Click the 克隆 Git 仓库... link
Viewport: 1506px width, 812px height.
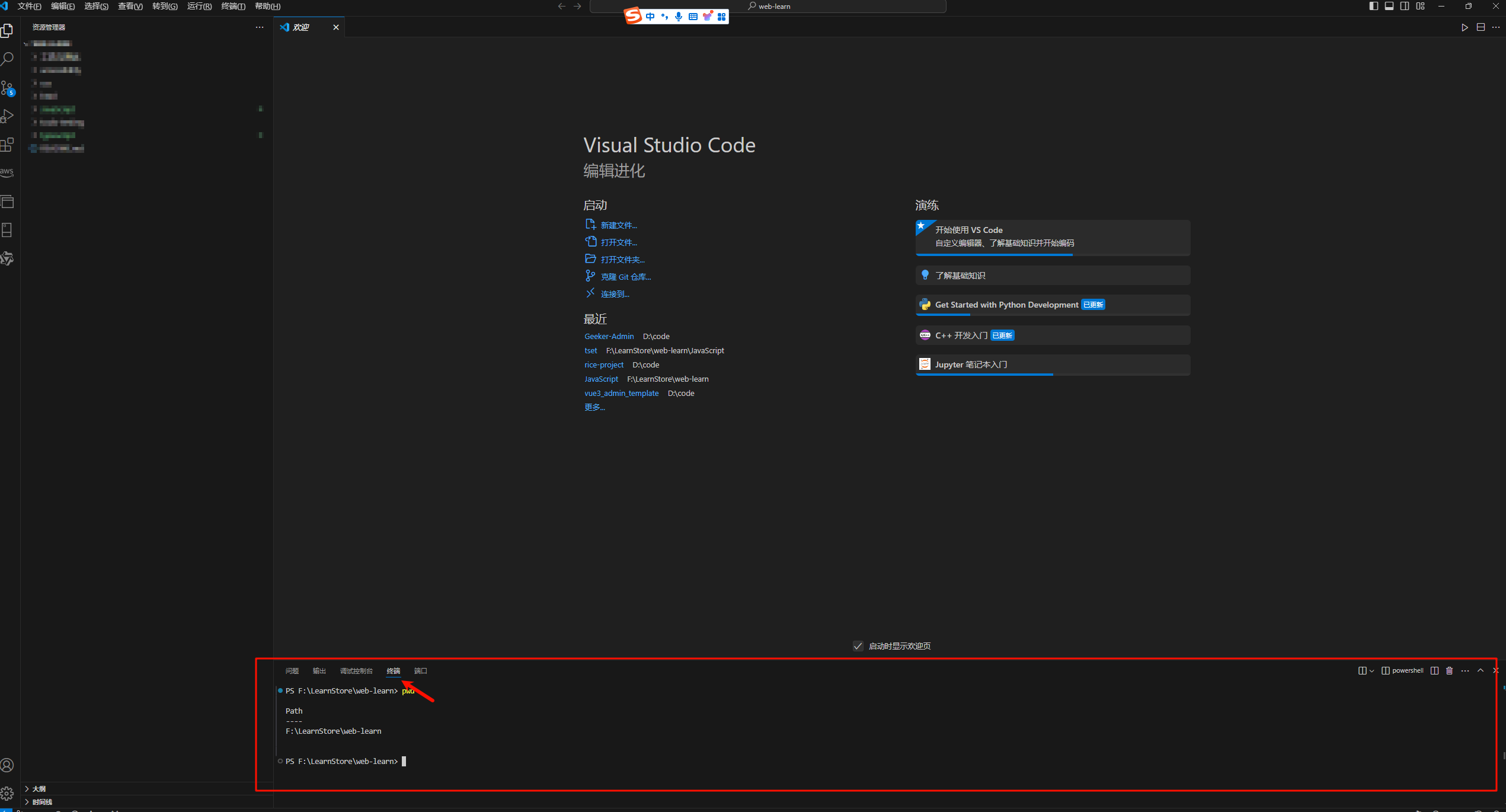pyautogui.click(x=626, y=277)
